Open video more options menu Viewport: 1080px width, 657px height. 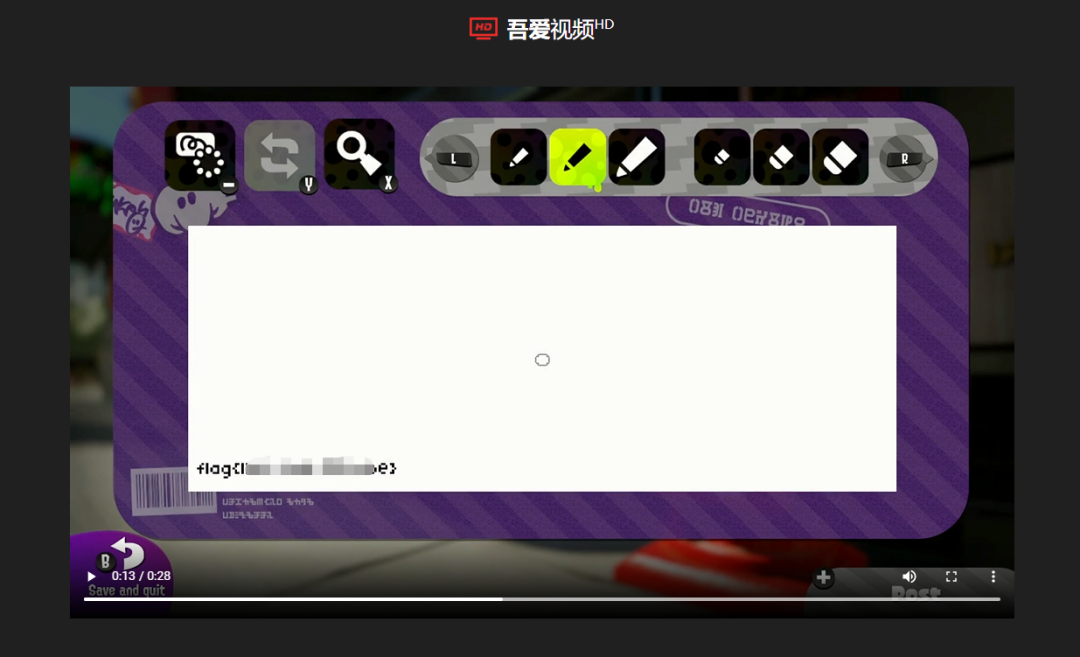point(993,576)
